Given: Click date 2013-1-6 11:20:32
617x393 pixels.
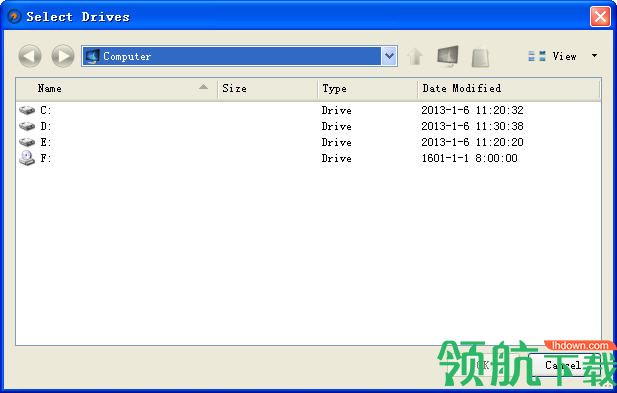Looking at the screenshot, I should (x=472, y=110).
